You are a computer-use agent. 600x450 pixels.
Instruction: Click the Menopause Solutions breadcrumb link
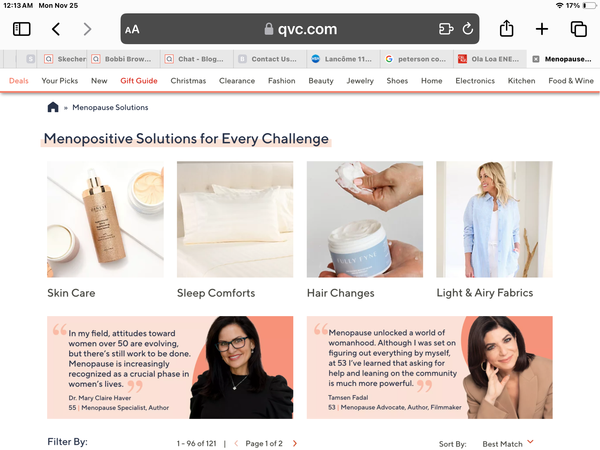pyautogui.click(x=110, y=108)
